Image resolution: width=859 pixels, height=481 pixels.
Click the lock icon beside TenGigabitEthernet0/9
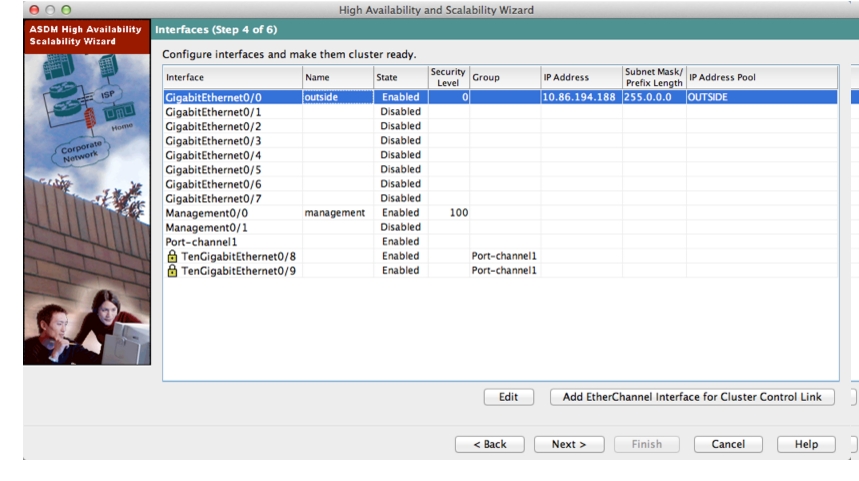pos(172,271)
